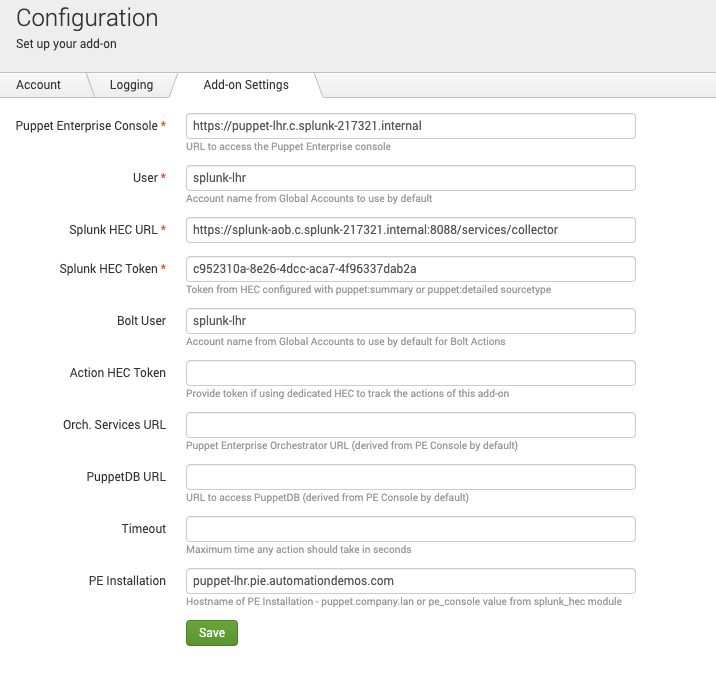The image size is (716, 696).
Task: Save the add-on settings
Action: click(x=212, y=633)
